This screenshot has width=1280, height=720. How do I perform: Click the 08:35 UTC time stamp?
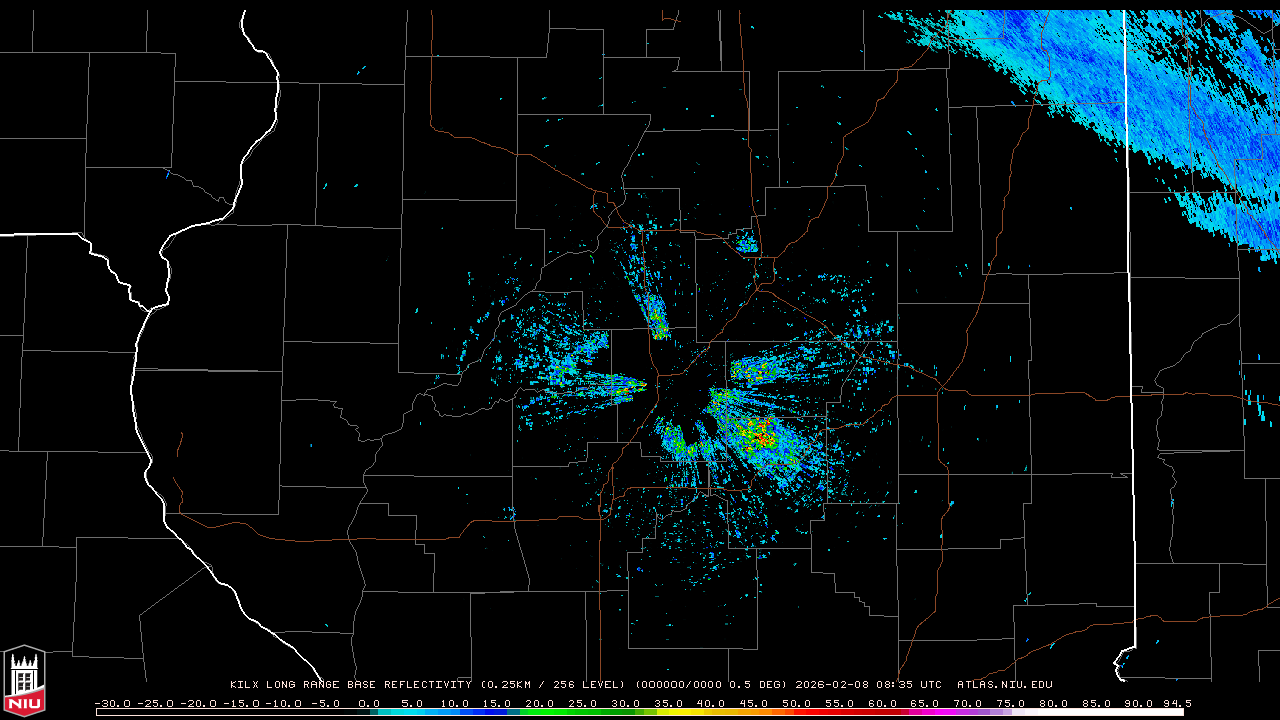908,685
